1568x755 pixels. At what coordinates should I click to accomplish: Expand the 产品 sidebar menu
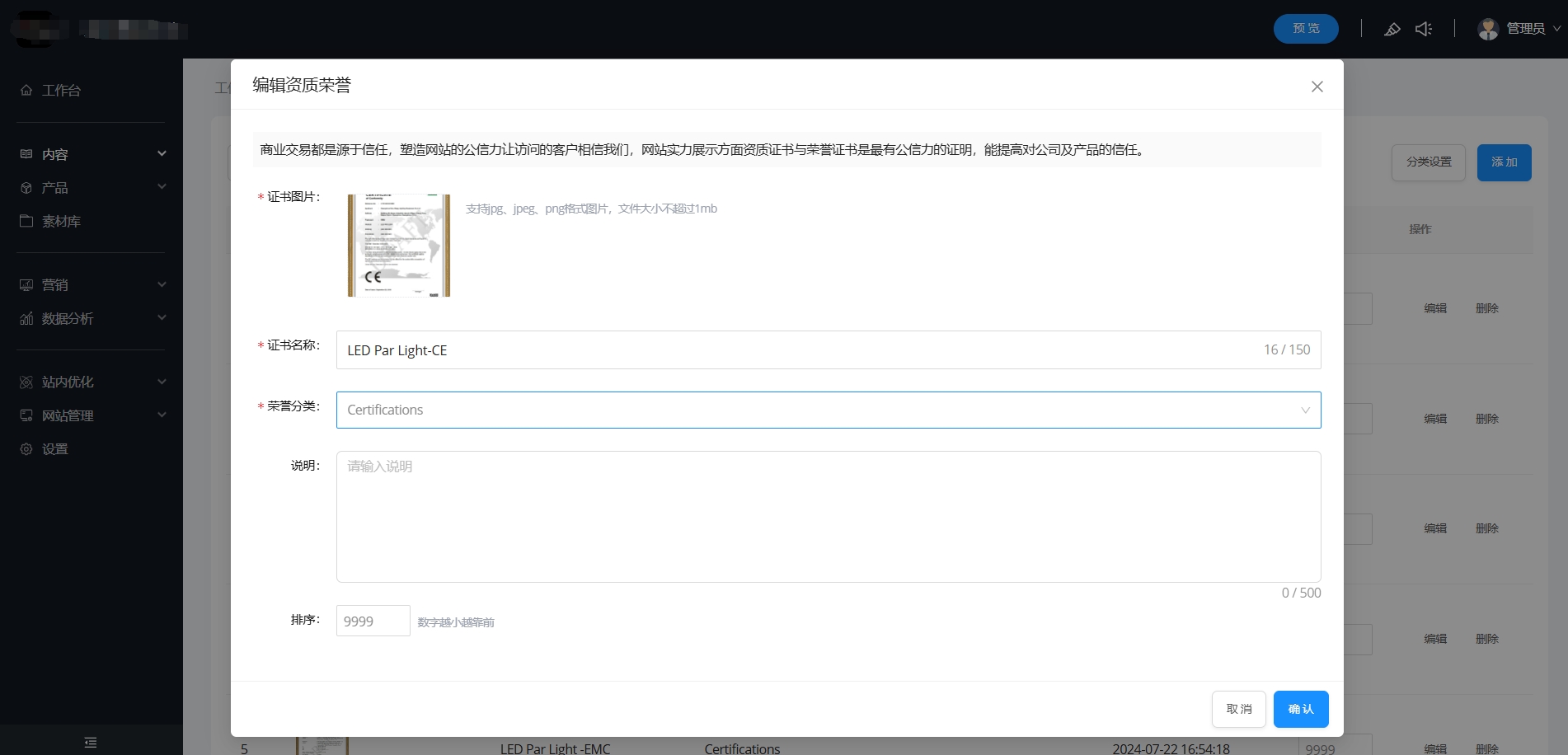[x=91, y=188]
